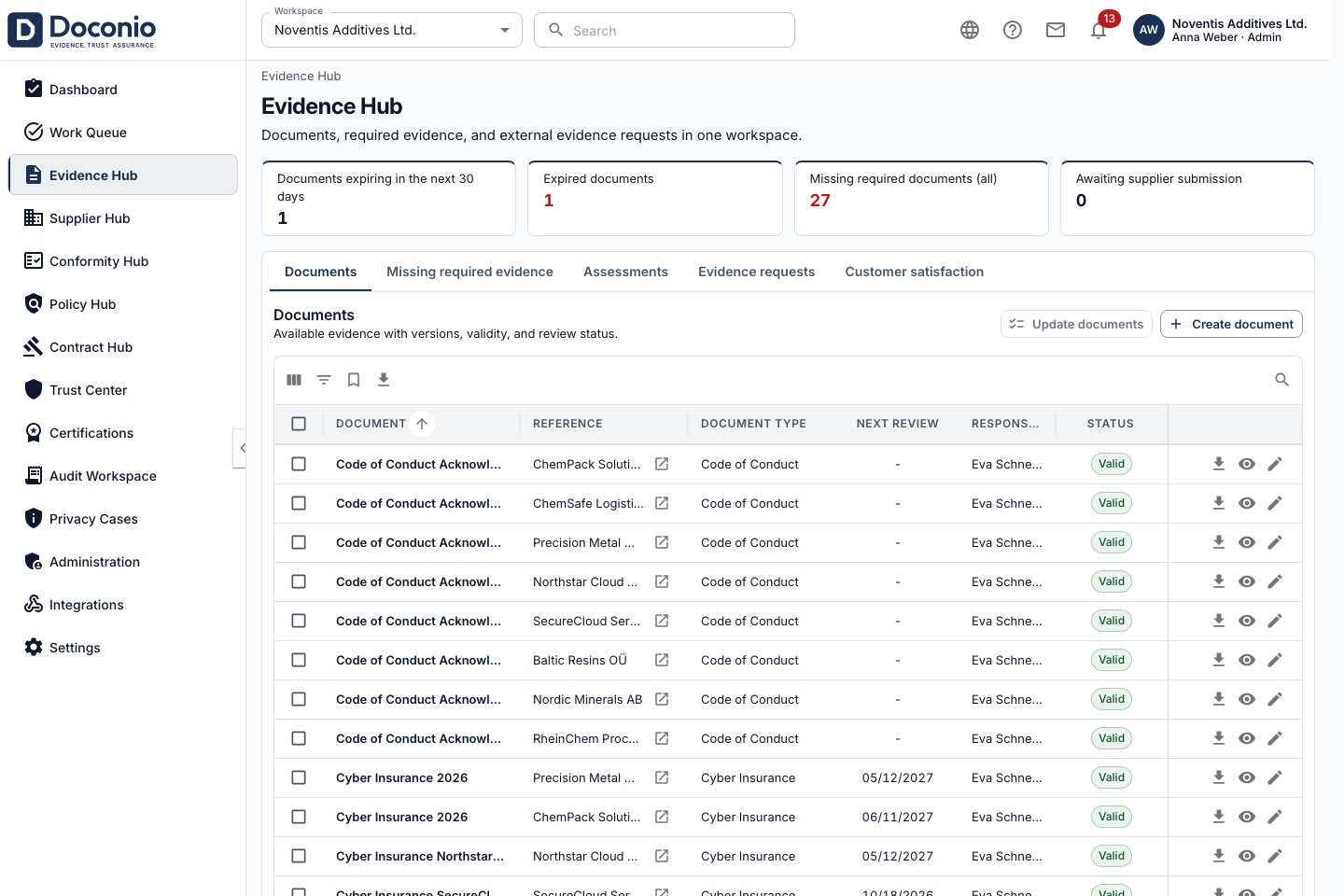The image size is (1344, 896).
Task: Click Valid status badge for Baltic Resins OÜ
Action: coord(1112,660)
